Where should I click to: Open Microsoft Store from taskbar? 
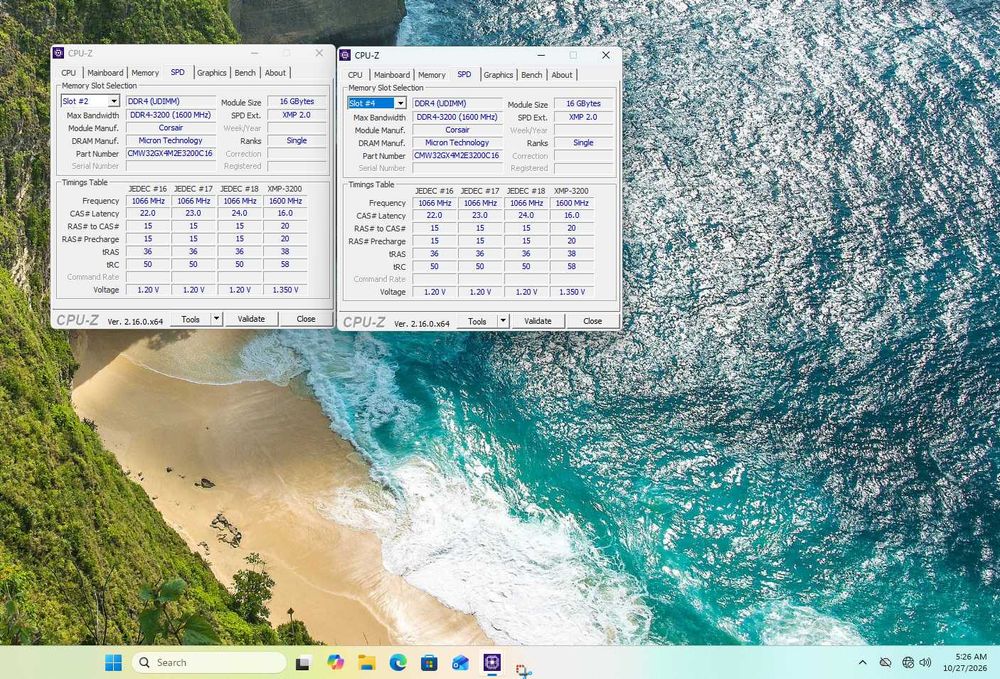tap(429, 662)
